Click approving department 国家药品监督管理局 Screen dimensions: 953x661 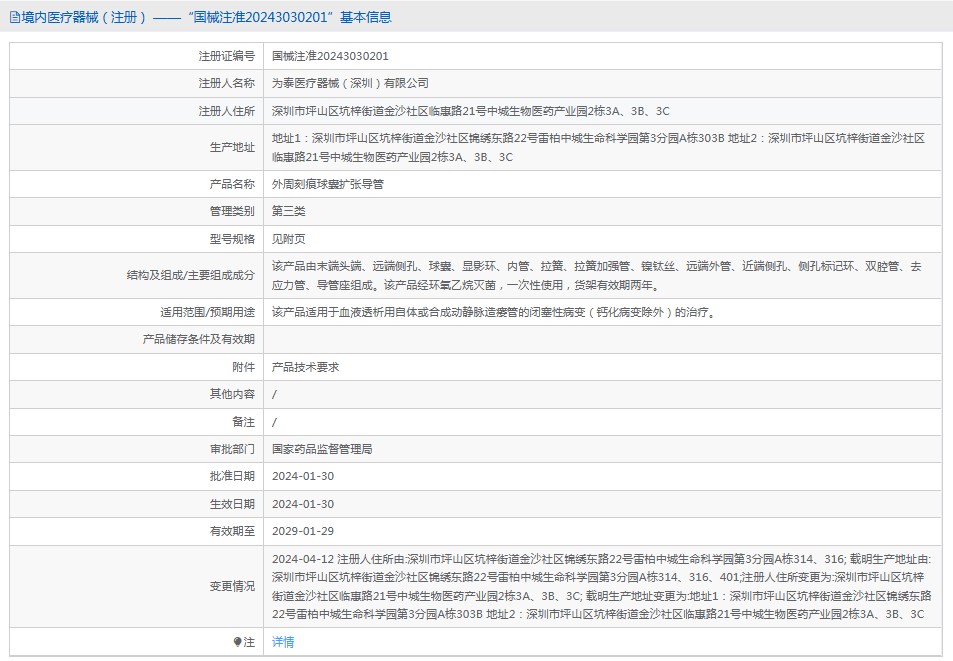point(322,449)
